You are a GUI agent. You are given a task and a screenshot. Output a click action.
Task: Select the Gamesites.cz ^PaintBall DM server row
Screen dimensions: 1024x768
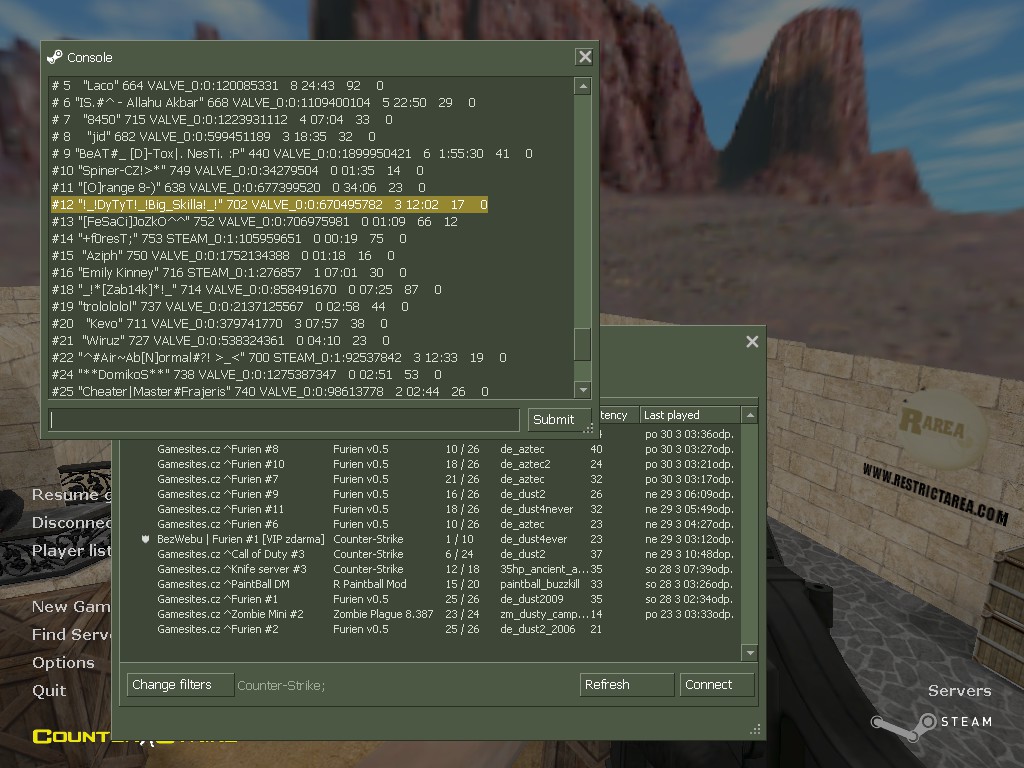pyautogui.click(x=223, y=584)
